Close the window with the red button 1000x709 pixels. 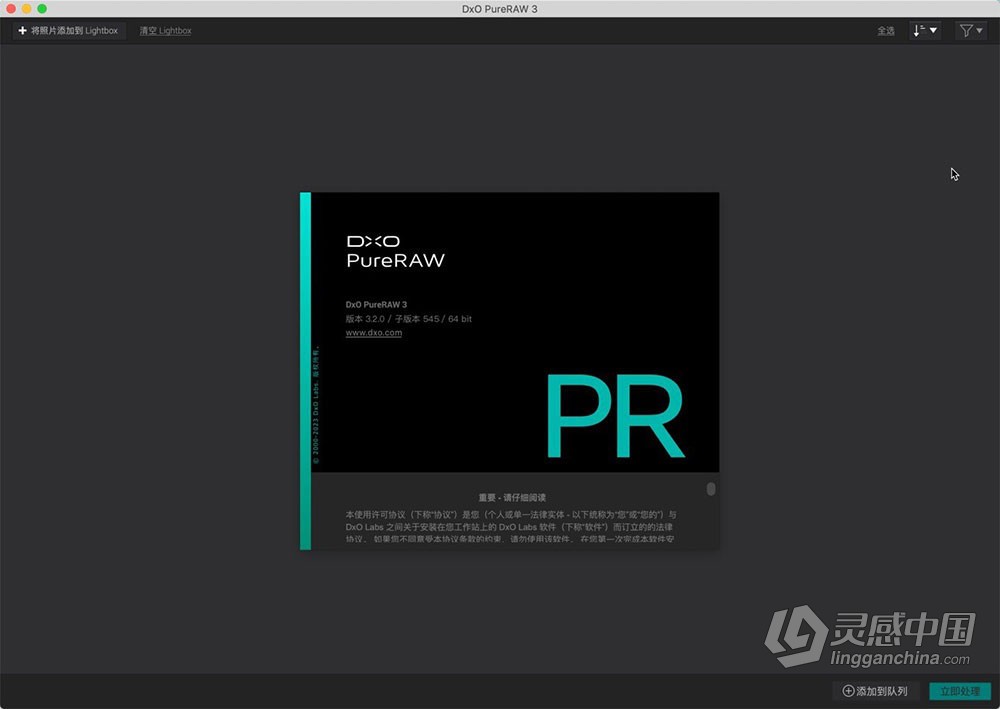pyautogui.click(x=11, y=8)
